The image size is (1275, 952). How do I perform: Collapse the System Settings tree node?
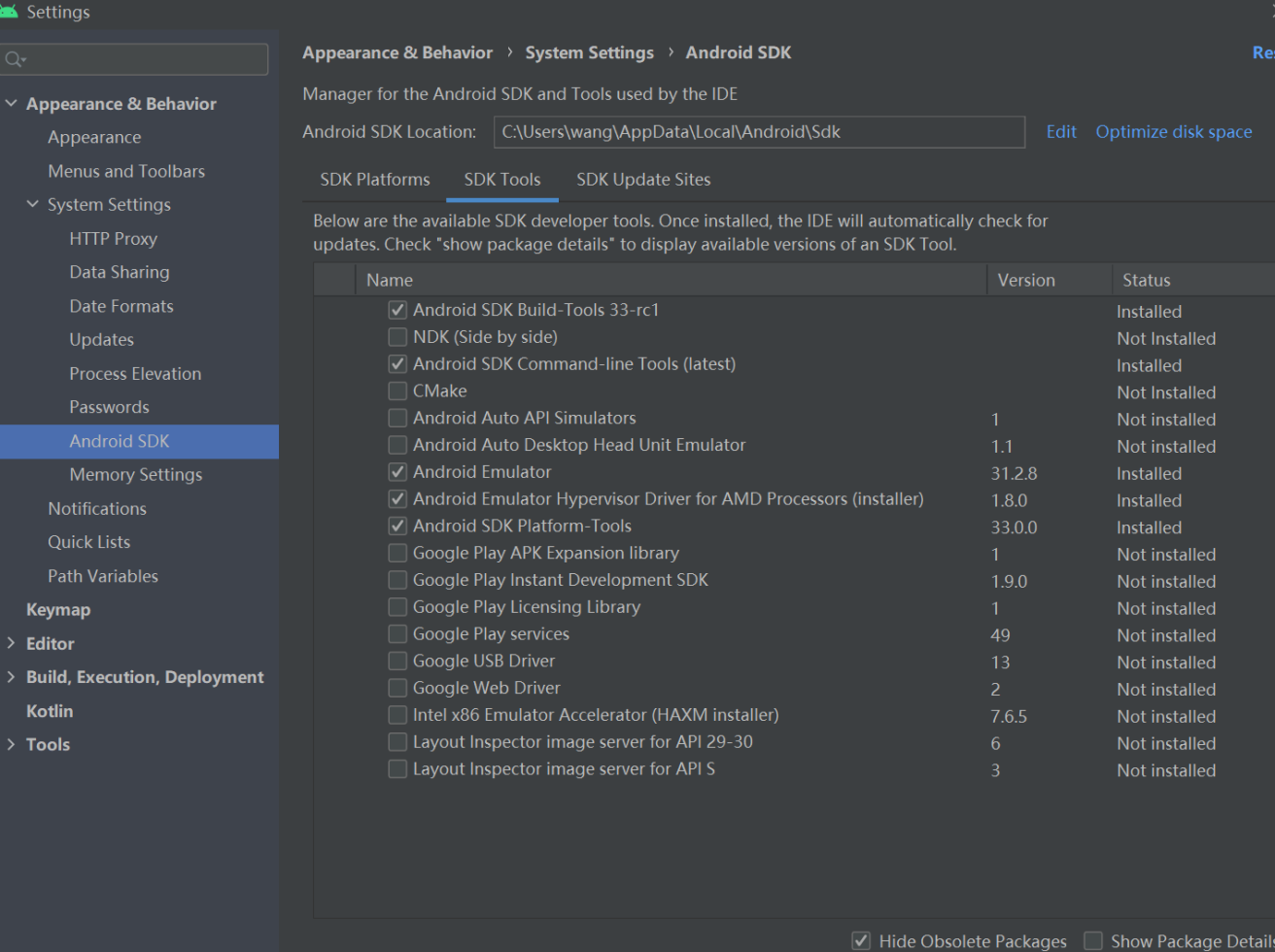[x=33, y=205]
